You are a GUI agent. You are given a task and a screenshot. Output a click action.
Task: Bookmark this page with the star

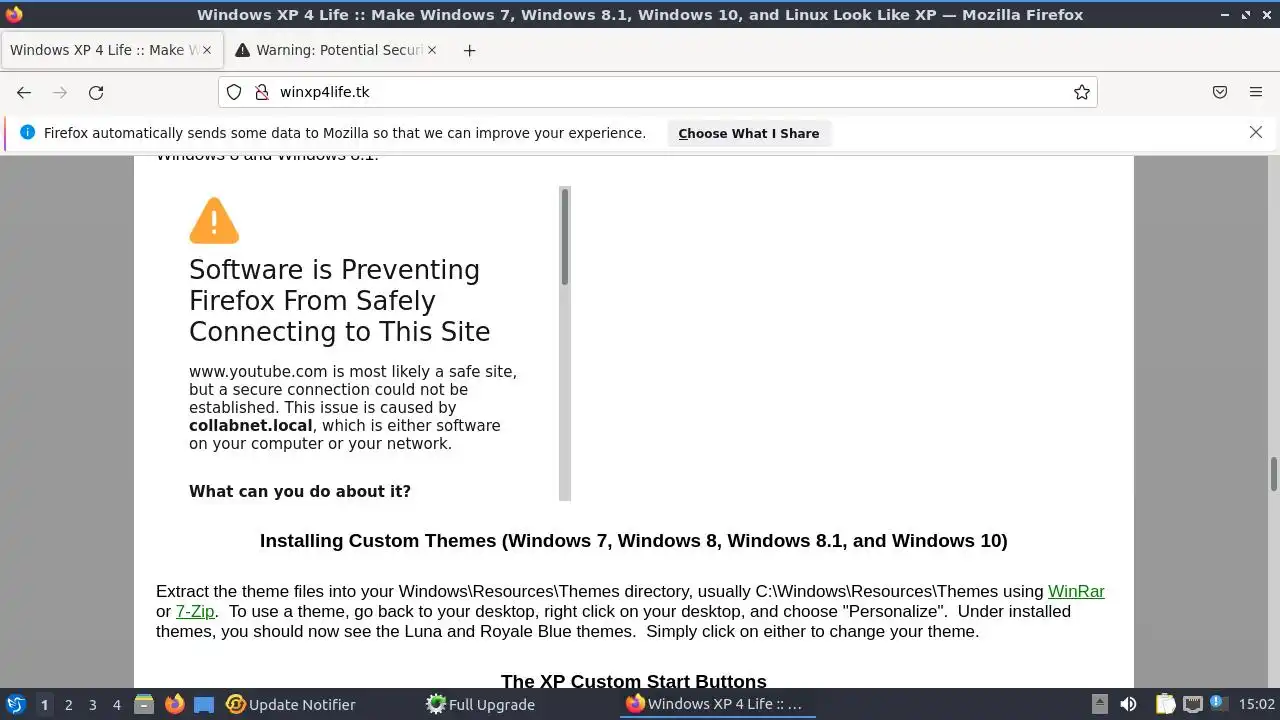pyautogui.click(x=1081, y=92)
